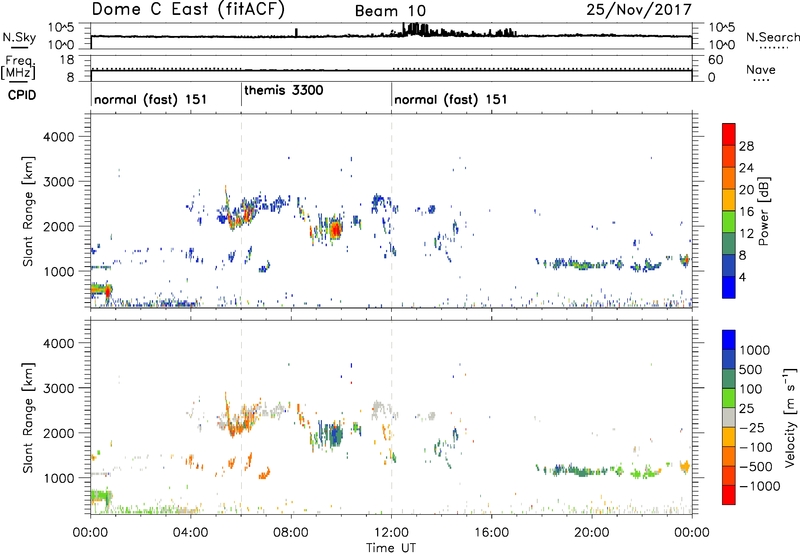
Task: Click the red high-power echo near 09:45
Action: (x=335, y=230)
